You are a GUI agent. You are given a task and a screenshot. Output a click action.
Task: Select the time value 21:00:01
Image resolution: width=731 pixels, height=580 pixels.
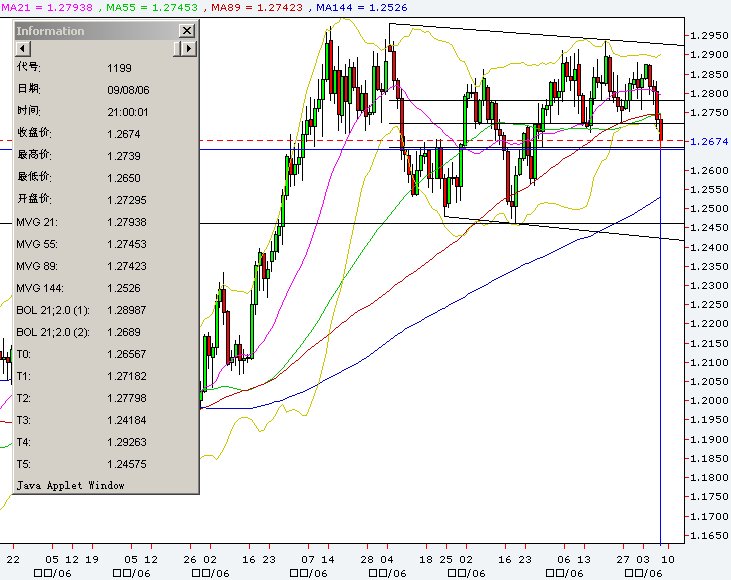click(x=128, y=112)
